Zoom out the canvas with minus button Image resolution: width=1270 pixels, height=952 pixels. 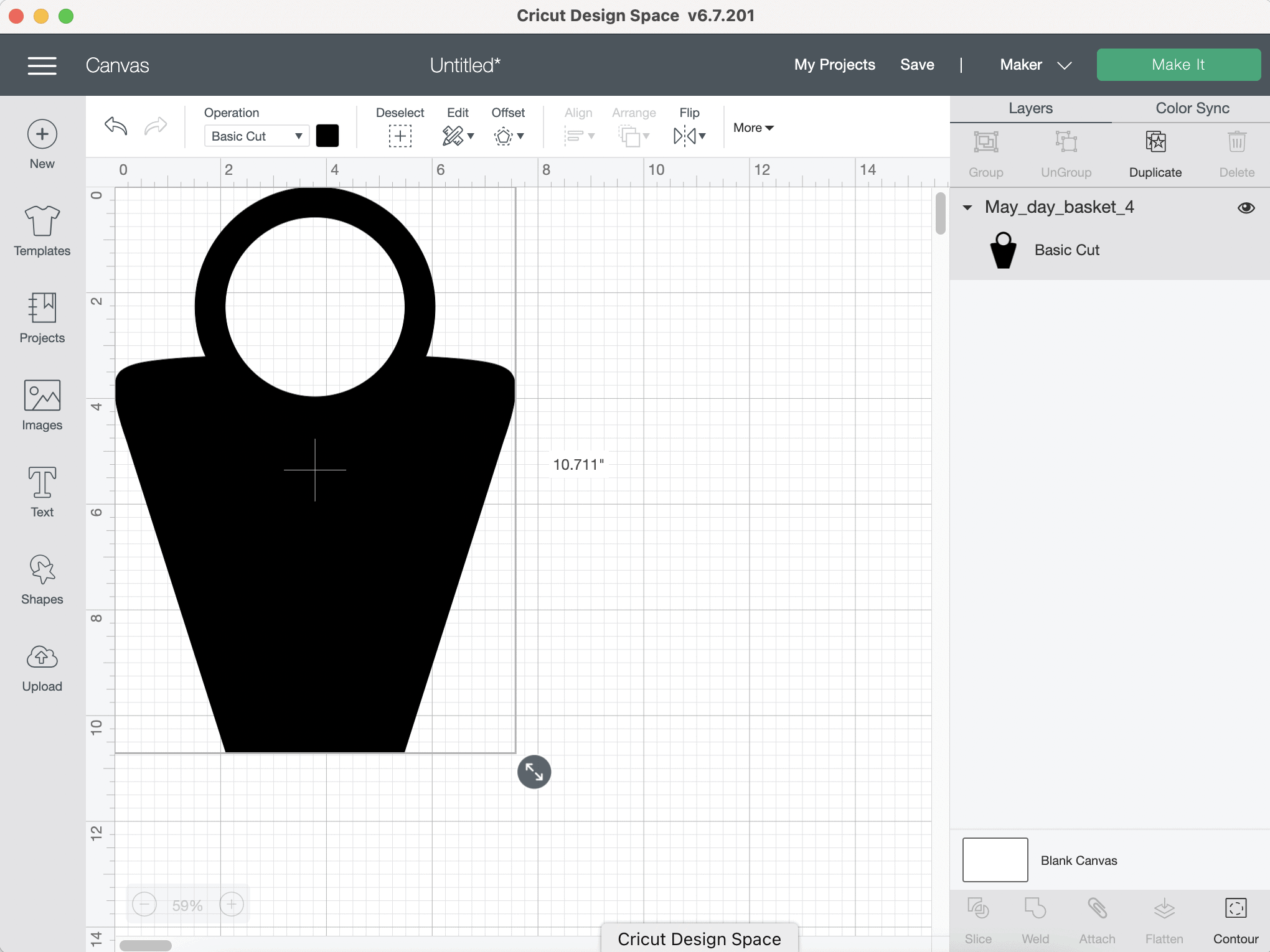click(144, 905)
